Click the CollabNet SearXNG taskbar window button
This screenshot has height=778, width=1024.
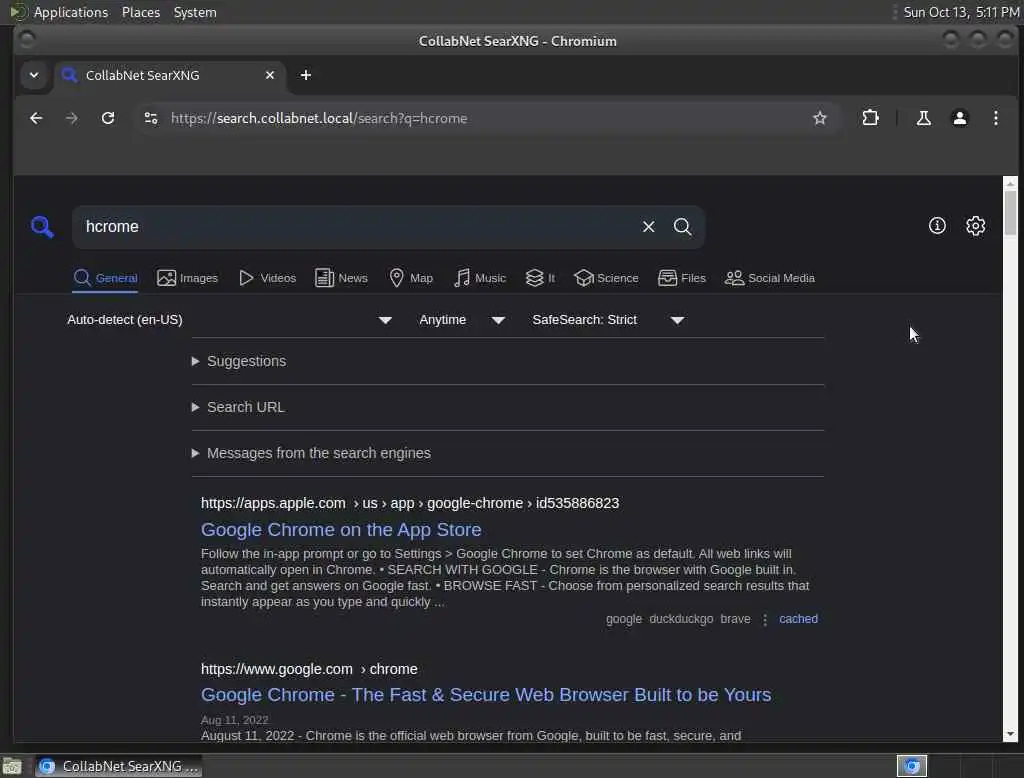pos(119,766)
